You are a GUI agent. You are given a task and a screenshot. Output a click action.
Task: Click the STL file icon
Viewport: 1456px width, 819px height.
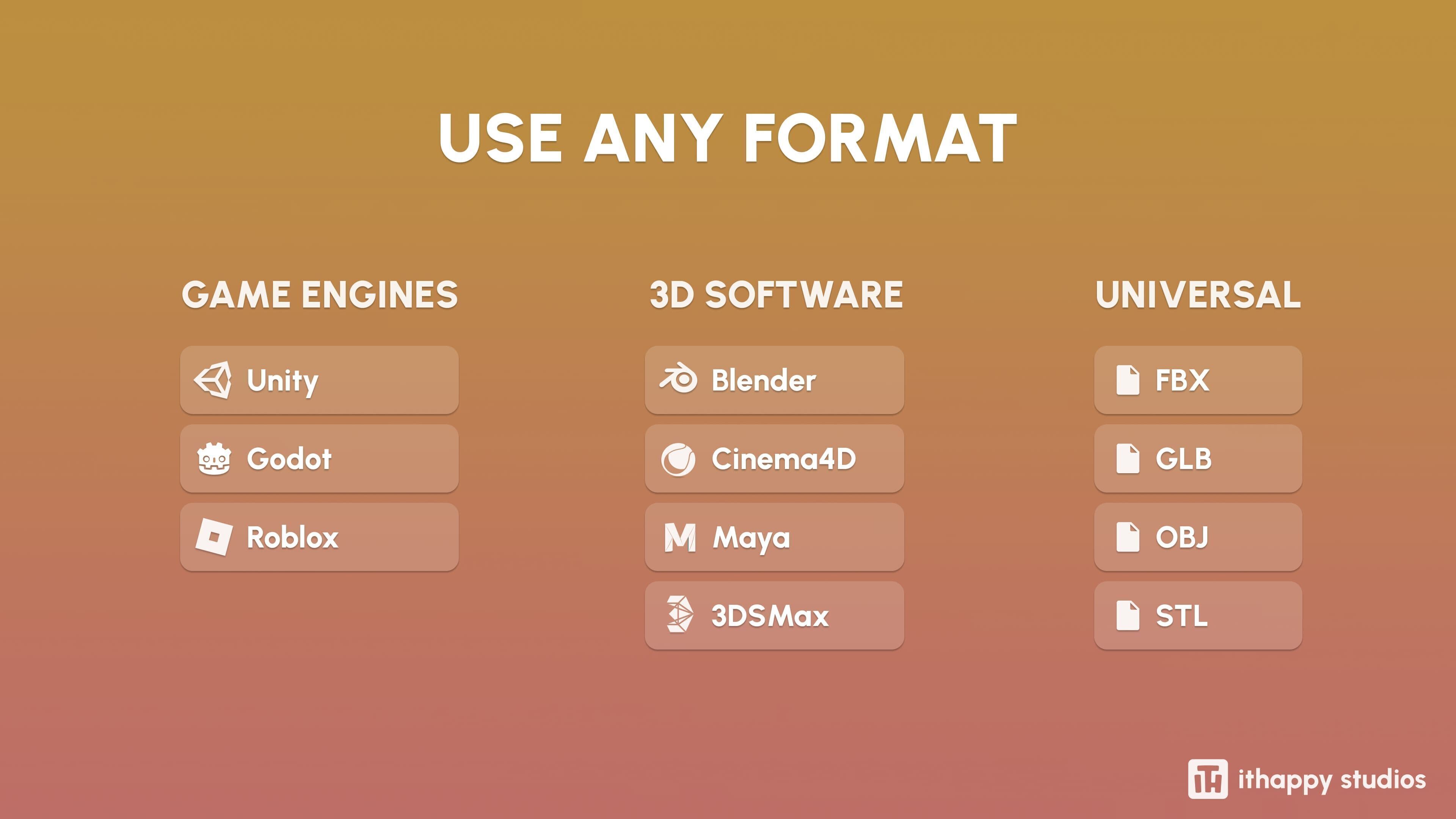click(1128, 615)
